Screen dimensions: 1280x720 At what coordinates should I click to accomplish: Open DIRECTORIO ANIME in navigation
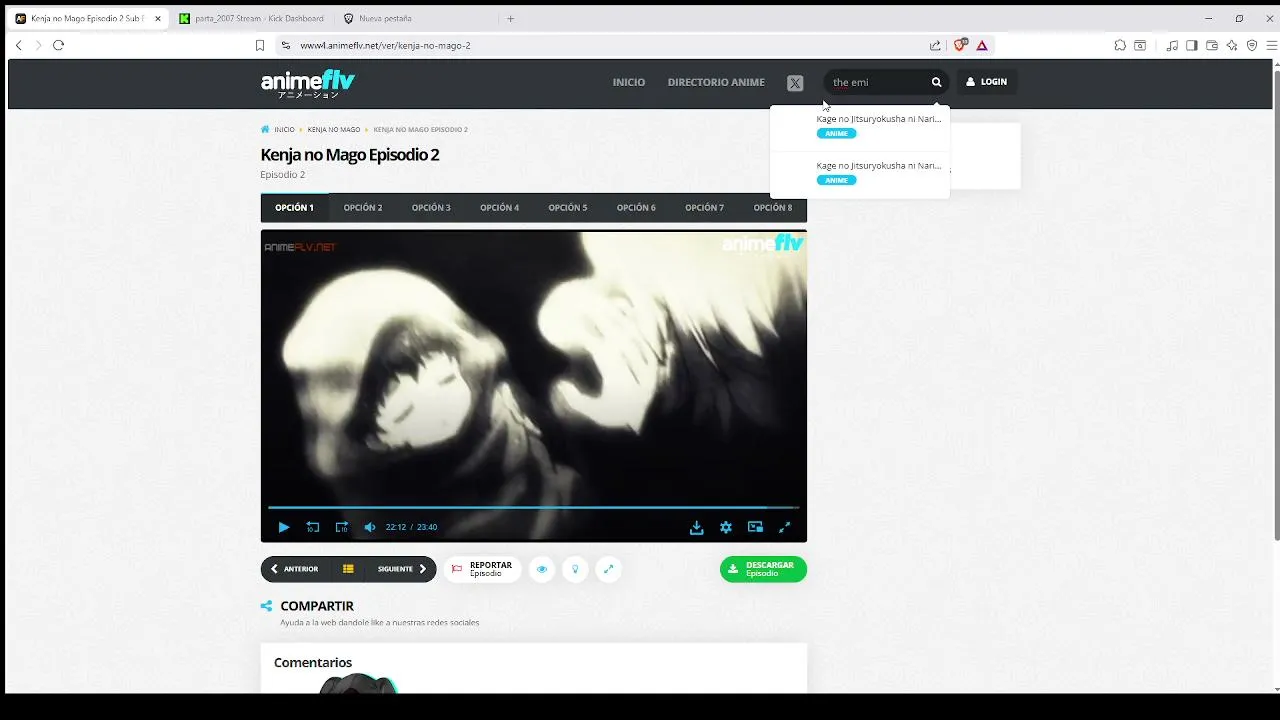pyautogui.click(x=716, y=82)
